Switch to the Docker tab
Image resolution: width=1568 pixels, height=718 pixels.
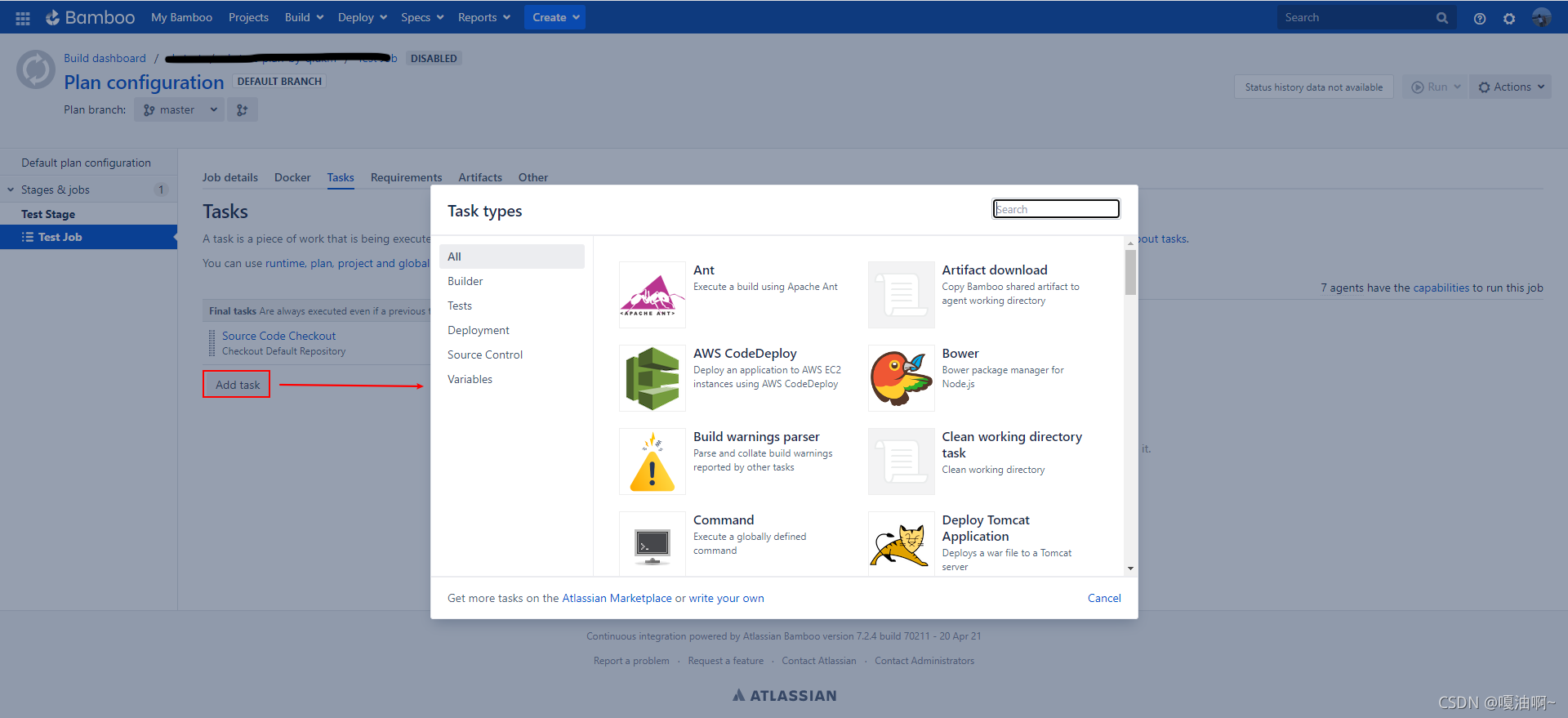point(292,177)
